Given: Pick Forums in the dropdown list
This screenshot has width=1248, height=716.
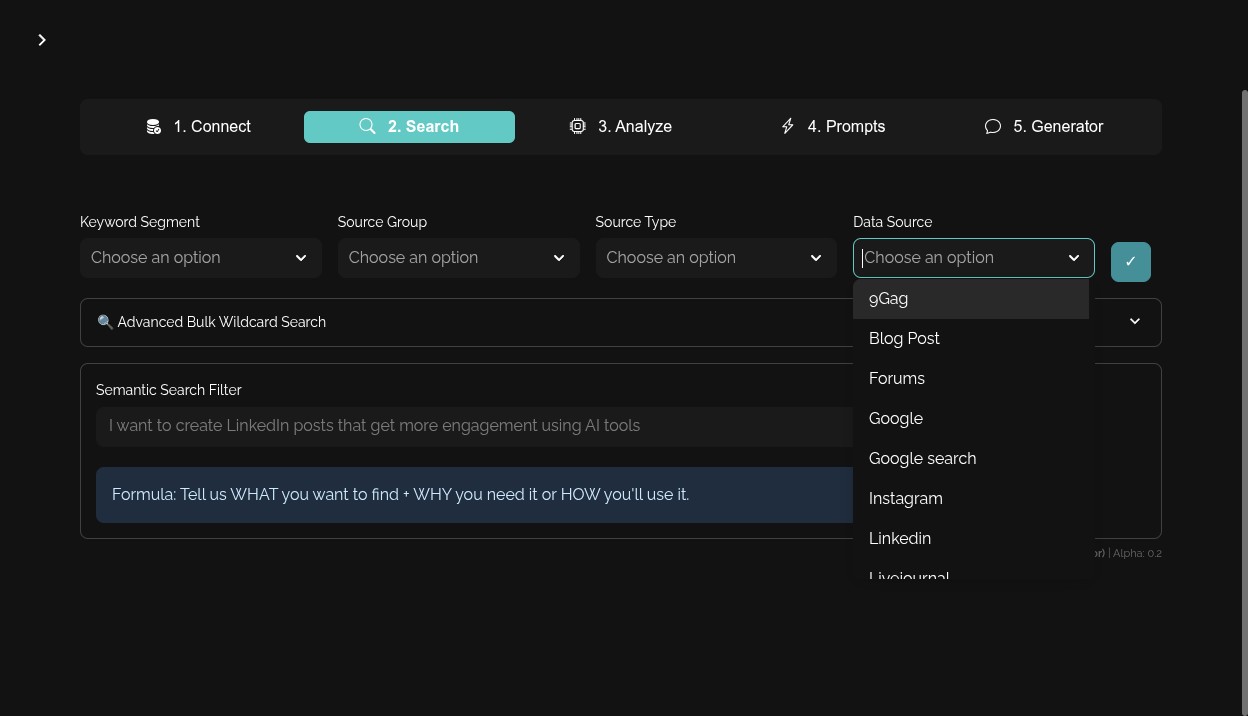Looking at the screenshot, I should click(x=971, y=379).
